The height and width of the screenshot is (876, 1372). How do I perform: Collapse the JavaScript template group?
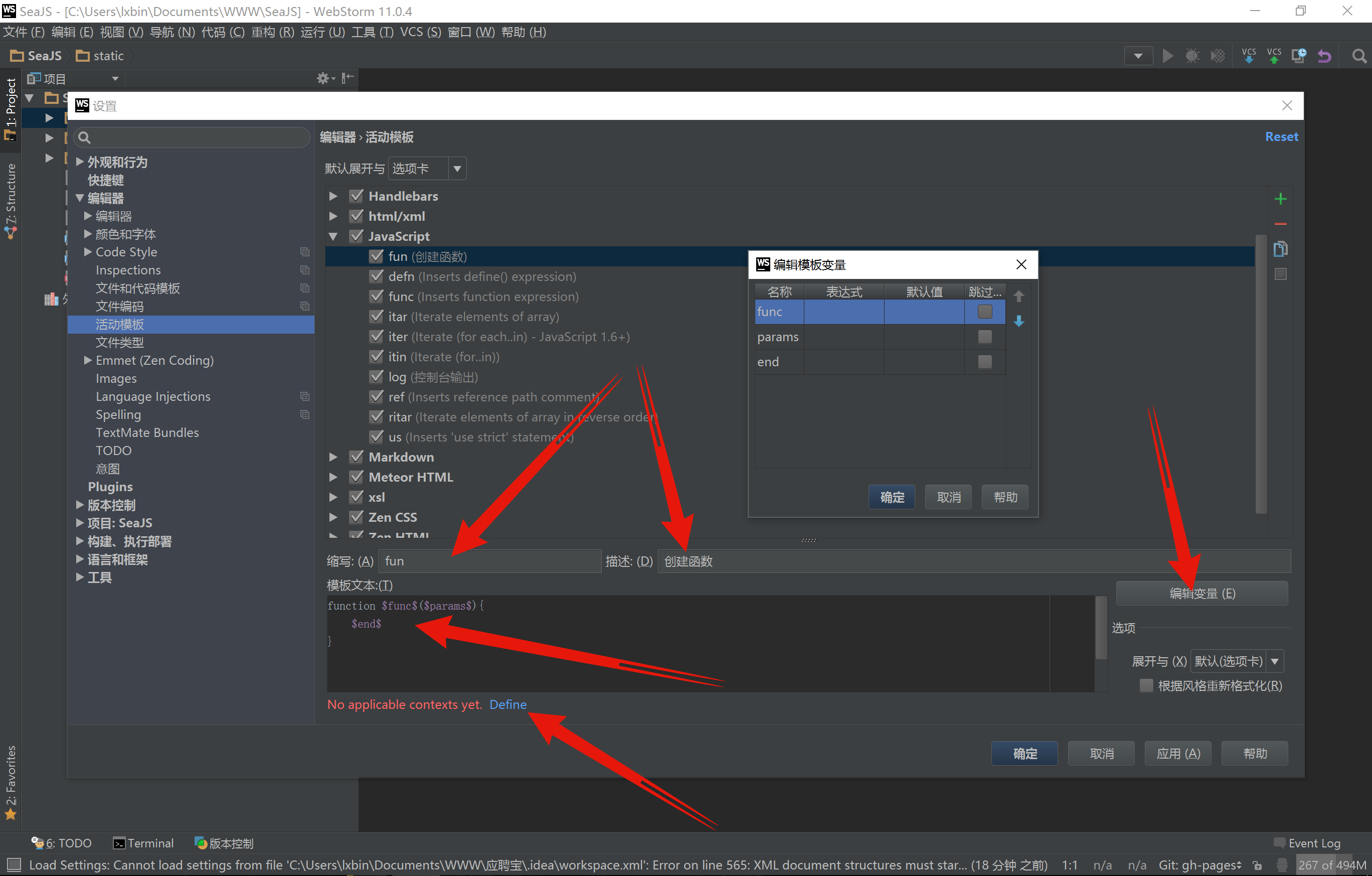[x=333, y=236]
